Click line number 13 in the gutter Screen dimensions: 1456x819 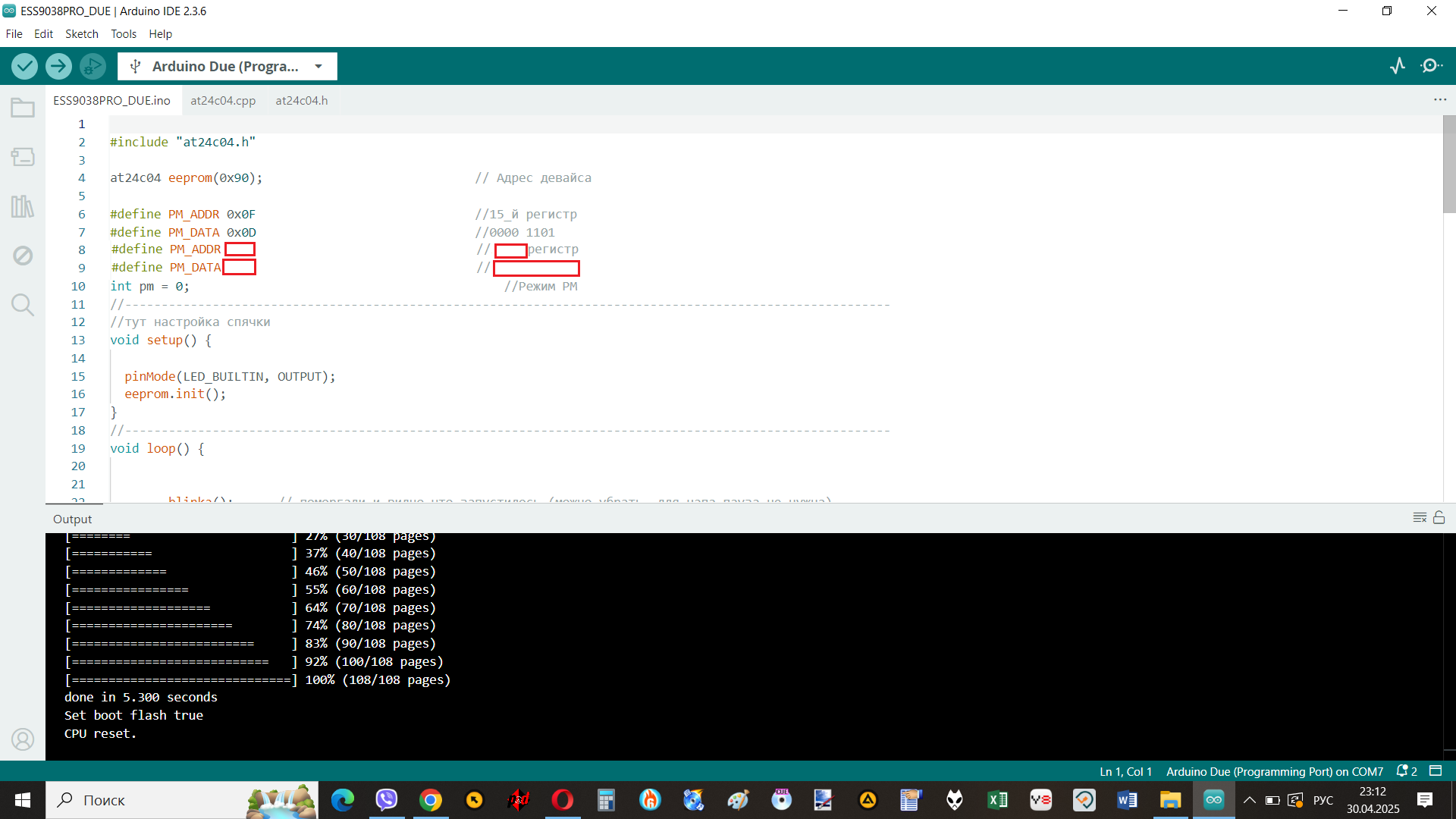tap(78, 340)
